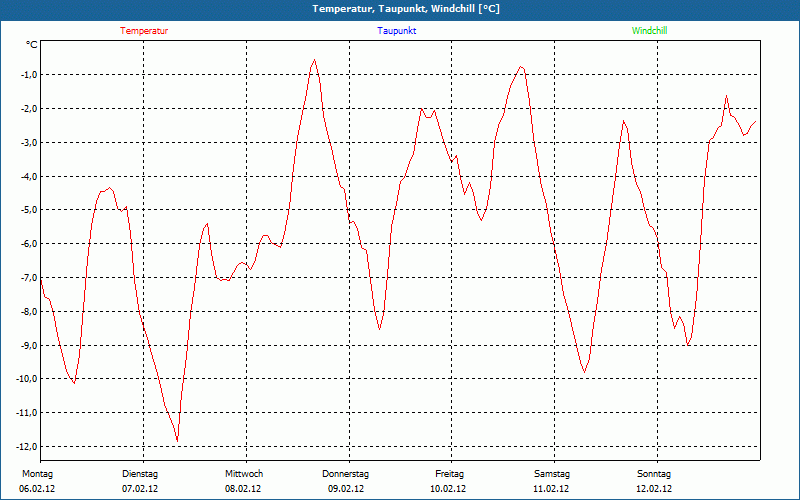The width and height of the screenshot is (800, 500).
Task: Click the -6,0 axis value
Action: [x=29, y=243]
